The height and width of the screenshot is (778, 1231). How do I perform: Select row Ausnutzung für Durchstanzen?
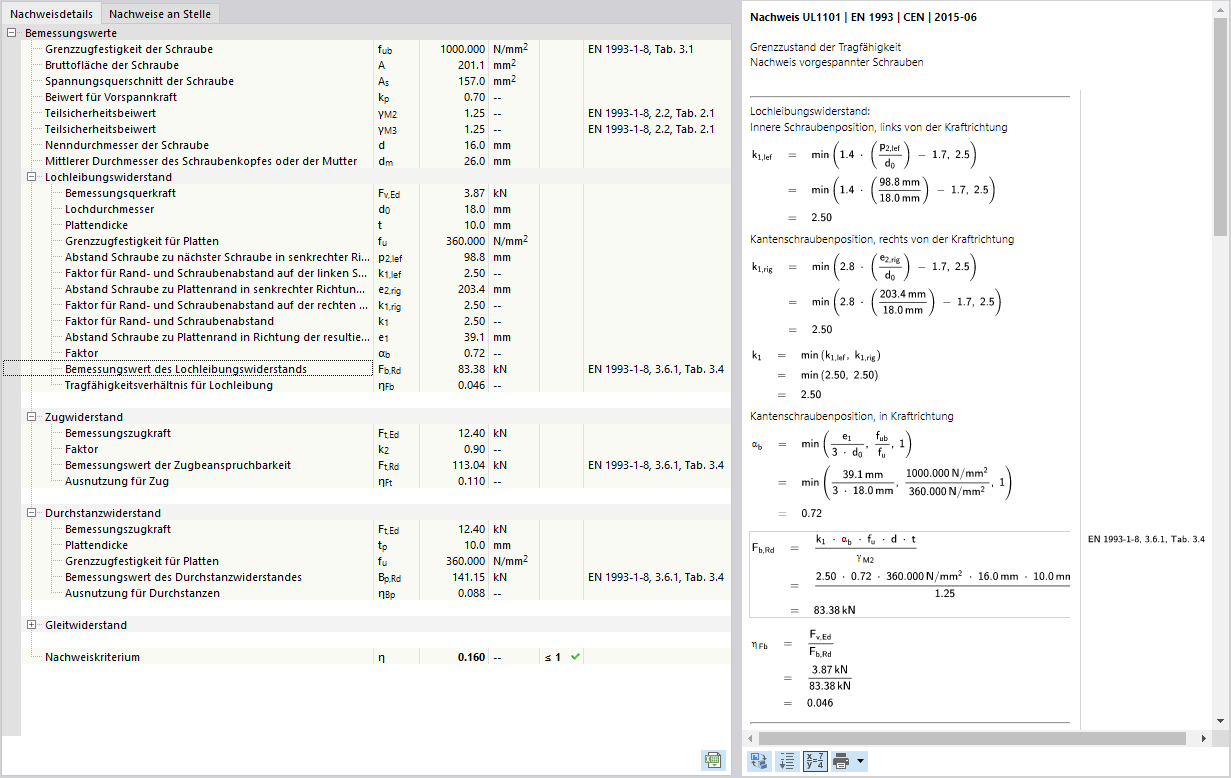click(375, 593)
